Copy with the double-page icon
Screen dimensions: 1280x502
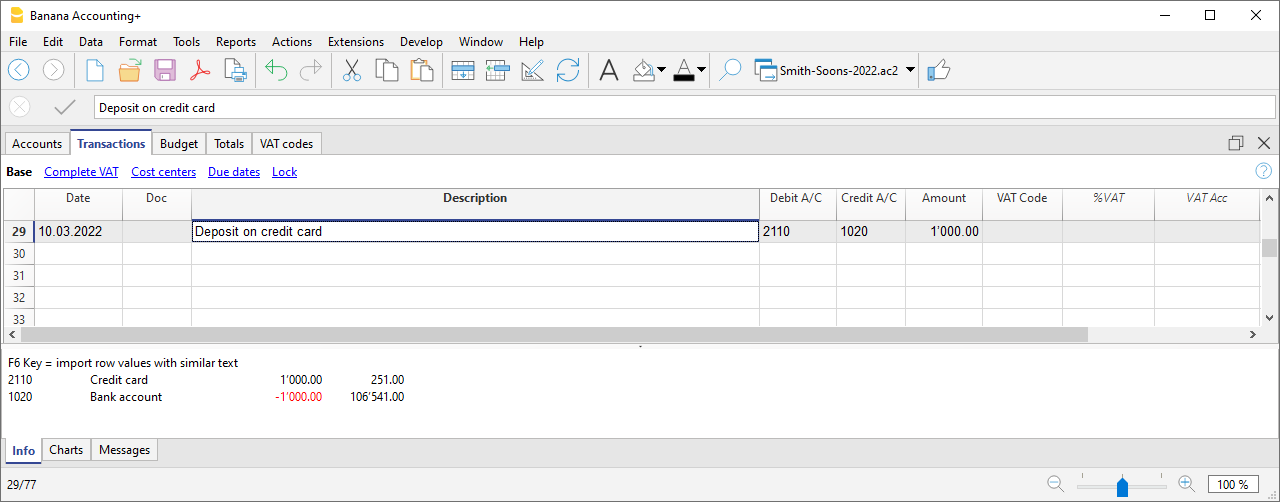click(387, 70)
